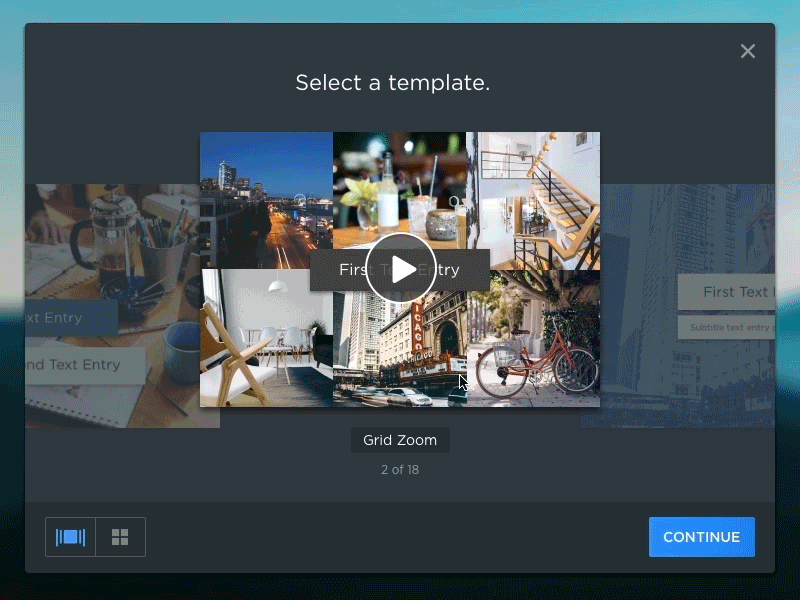Play the Grid Zoom template preview

click(x=400, y=269)
